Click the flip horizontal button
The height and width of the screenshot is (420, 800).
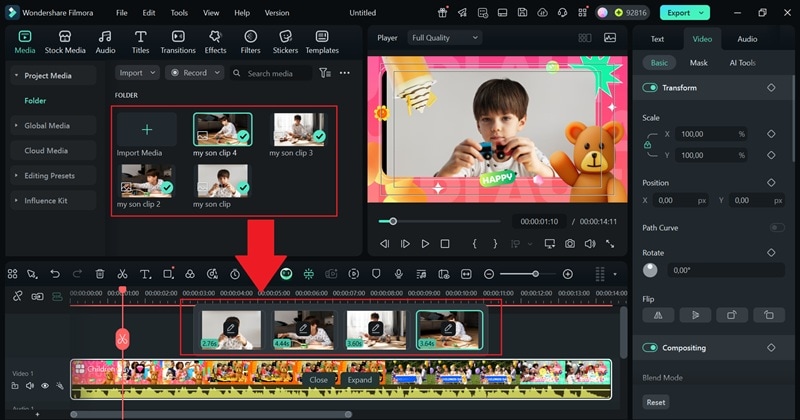tap(658, 315)
